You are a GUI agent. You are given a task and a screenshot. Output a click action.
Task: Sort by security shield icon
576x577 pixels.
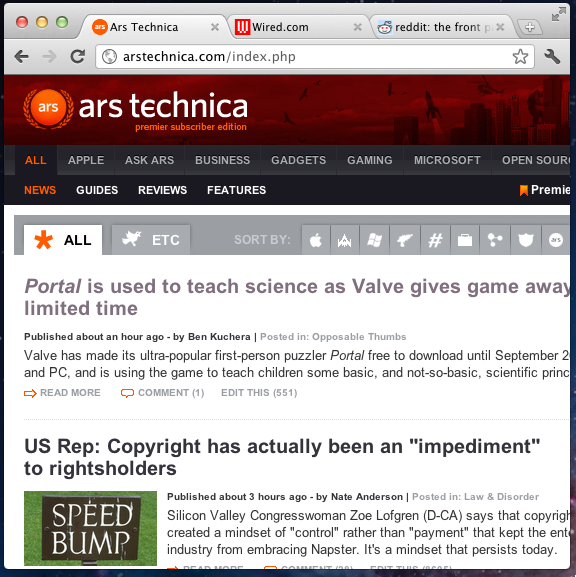point(526,240)
